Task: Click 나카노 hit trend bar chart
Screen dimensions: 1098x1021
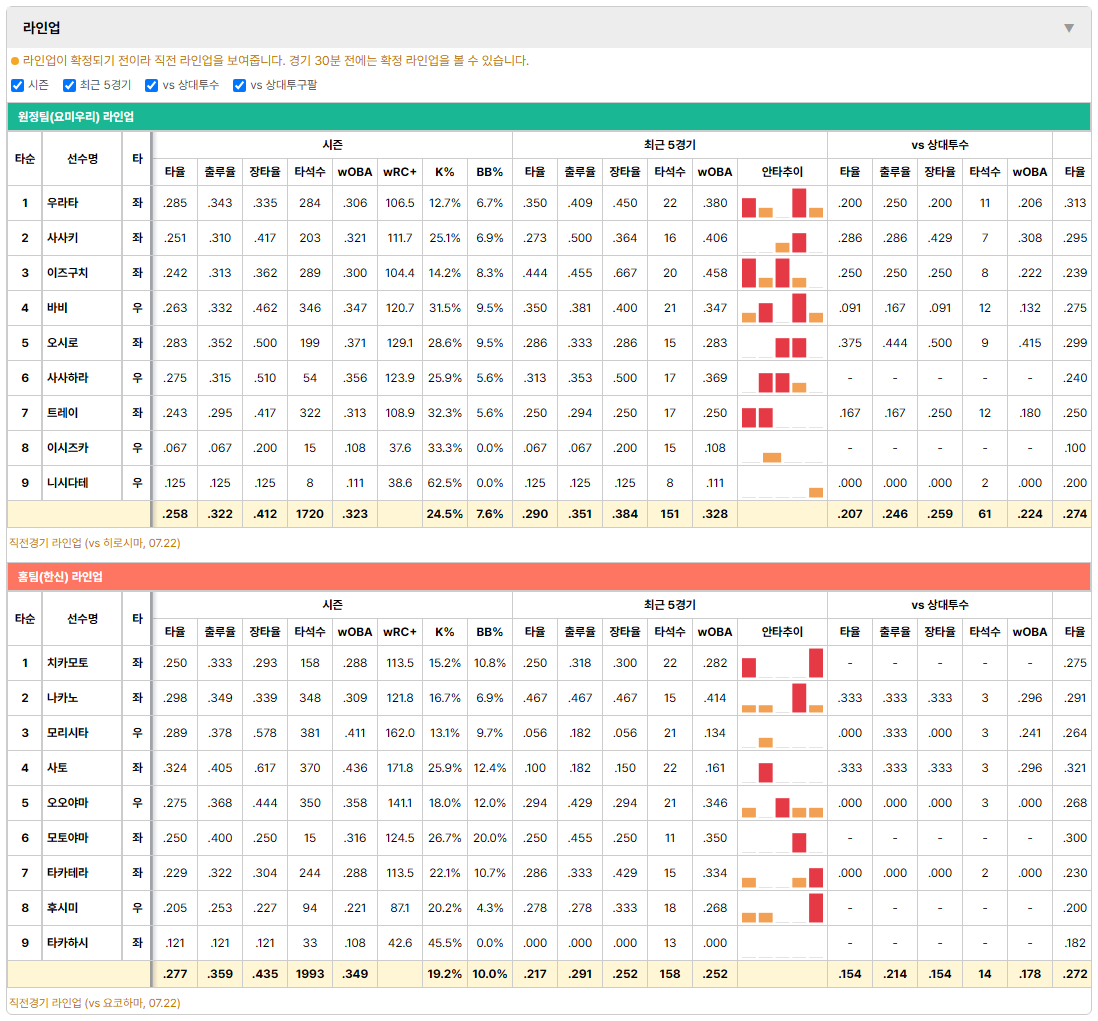Action: 782,698
